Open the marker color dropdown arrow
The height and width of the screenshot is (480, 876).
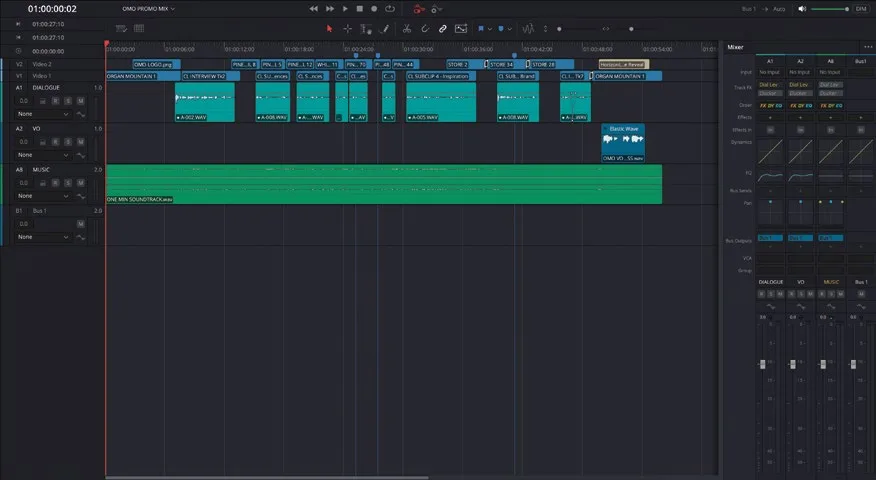(510, 29)
